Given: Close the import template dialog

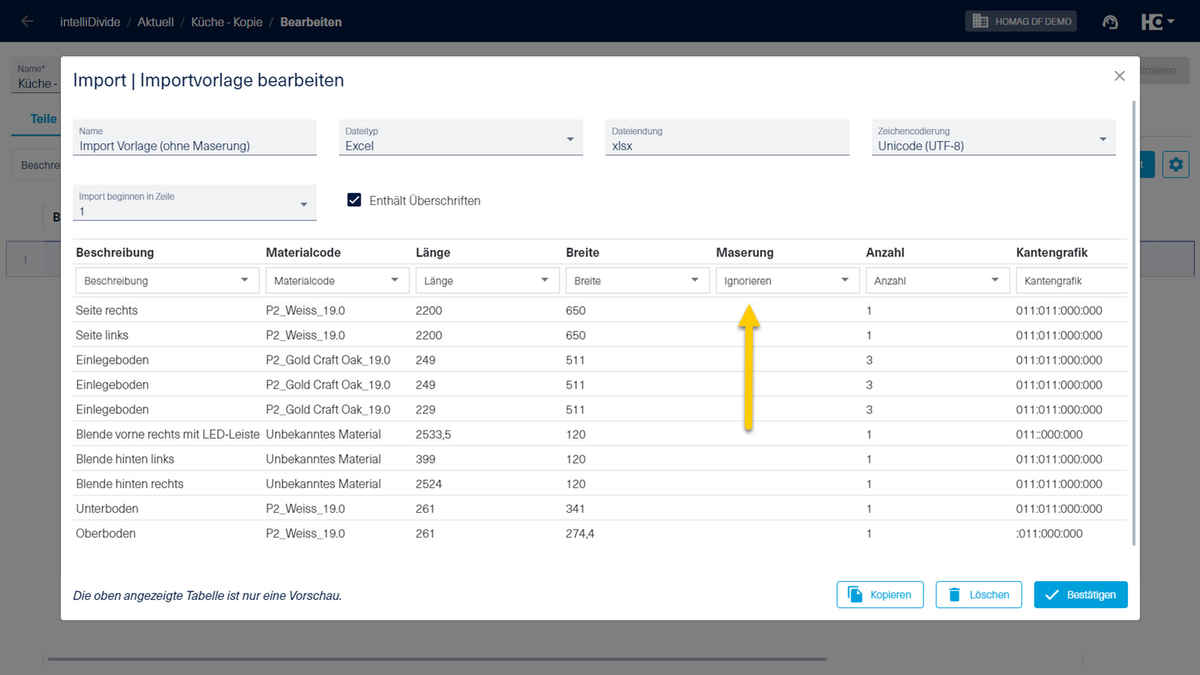Looking at the screenshot, I should 1119,76.
